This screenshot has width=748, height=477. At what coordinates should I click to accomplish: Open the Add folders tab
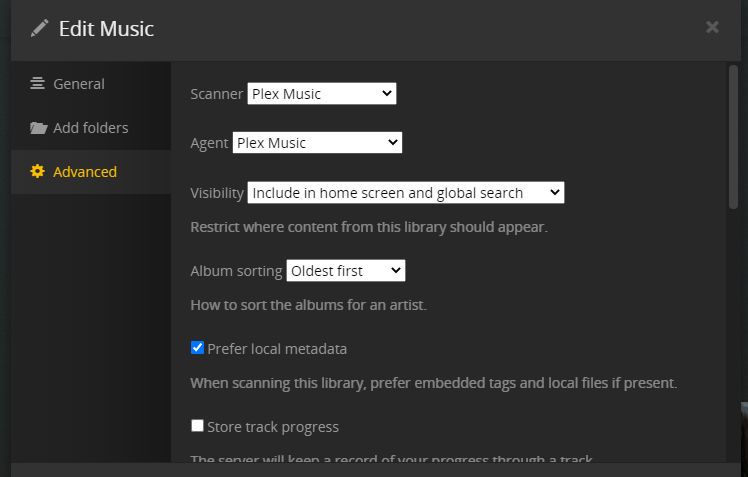coord(90,128)
